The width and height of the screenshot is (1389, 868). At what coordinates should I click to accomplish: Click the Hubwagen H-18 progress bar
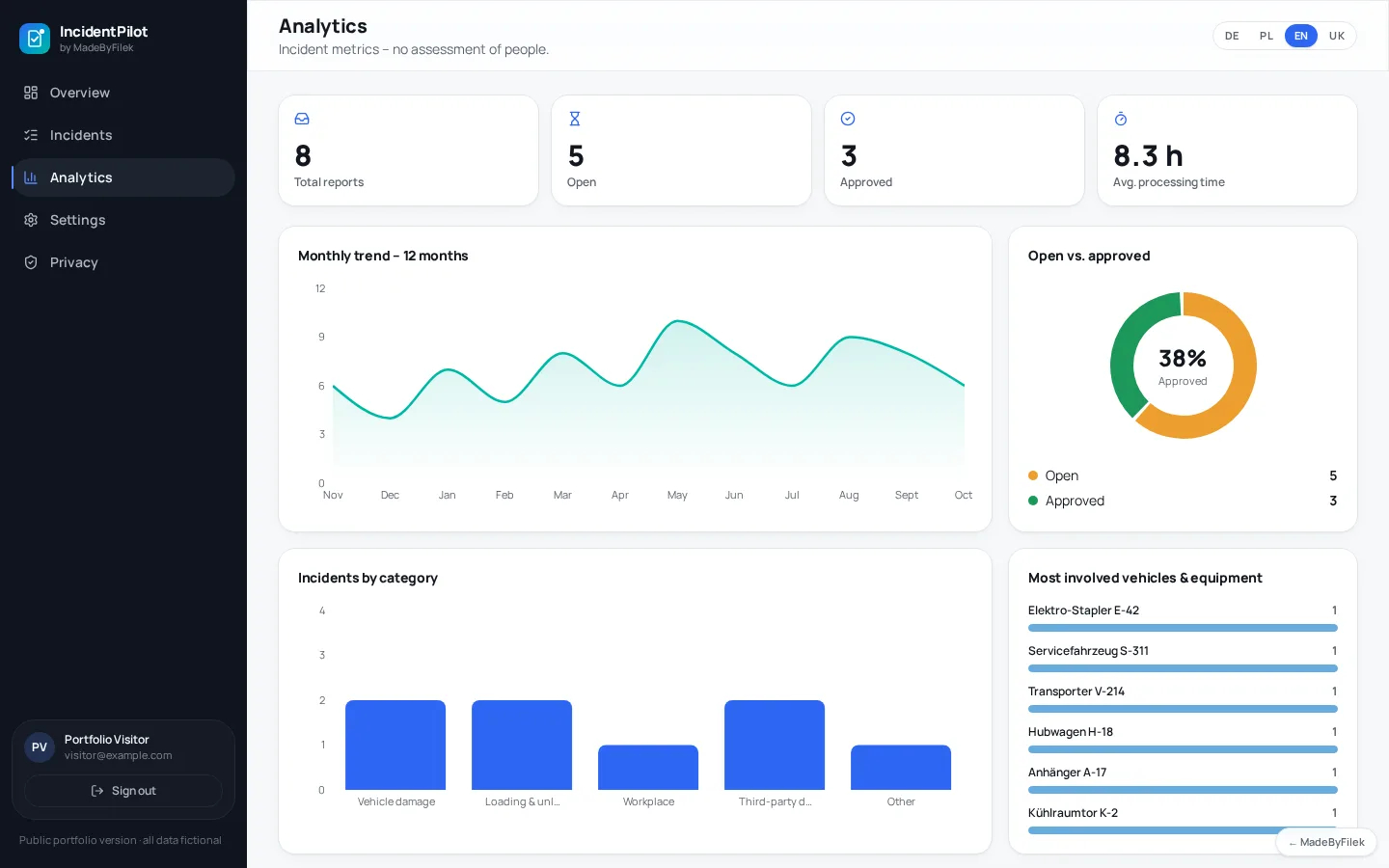tap(1183, 749)
